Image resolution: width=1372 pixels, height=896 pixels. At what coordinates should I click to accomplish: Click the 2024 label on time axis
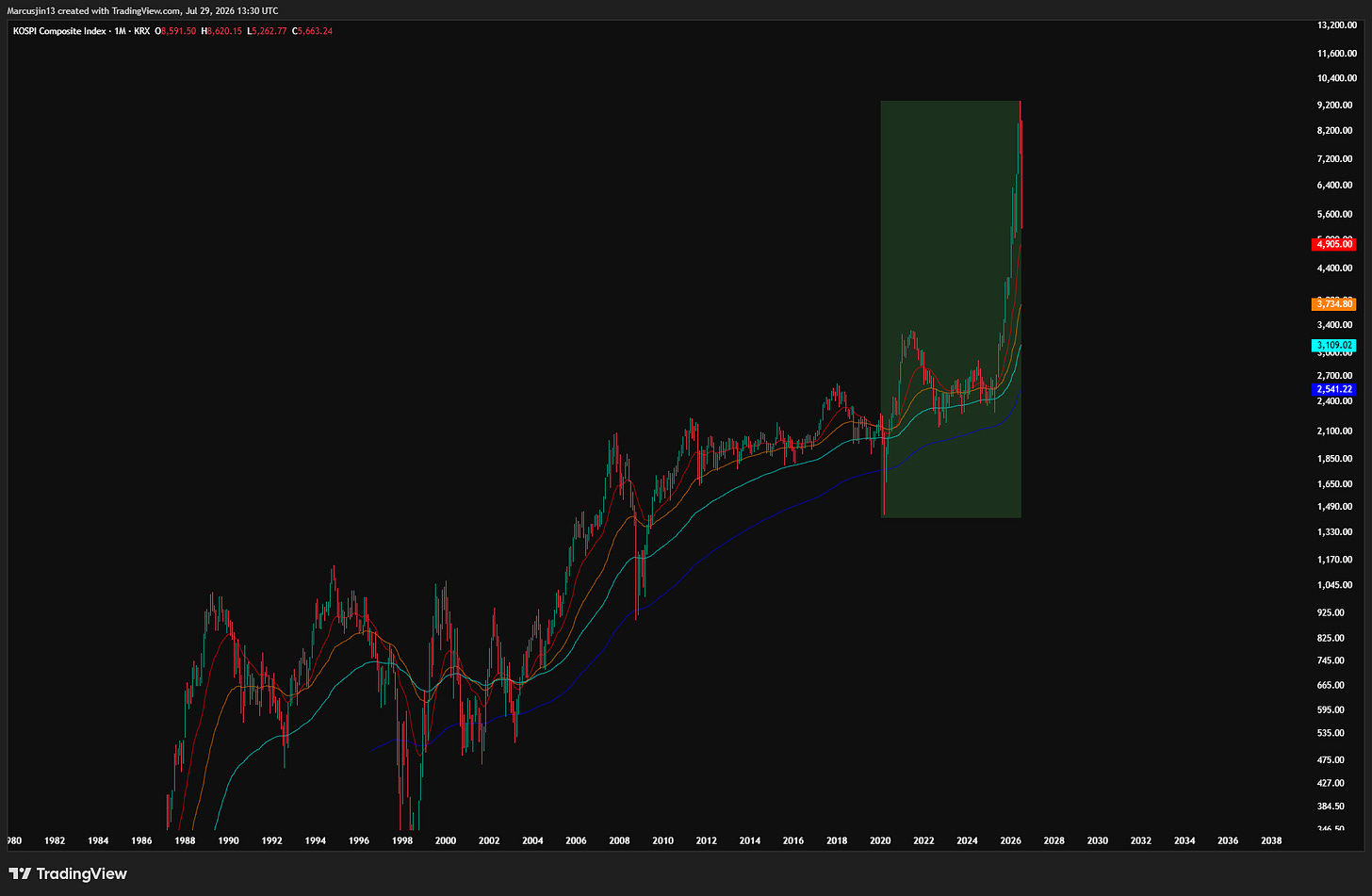click(x=967, y=840)
